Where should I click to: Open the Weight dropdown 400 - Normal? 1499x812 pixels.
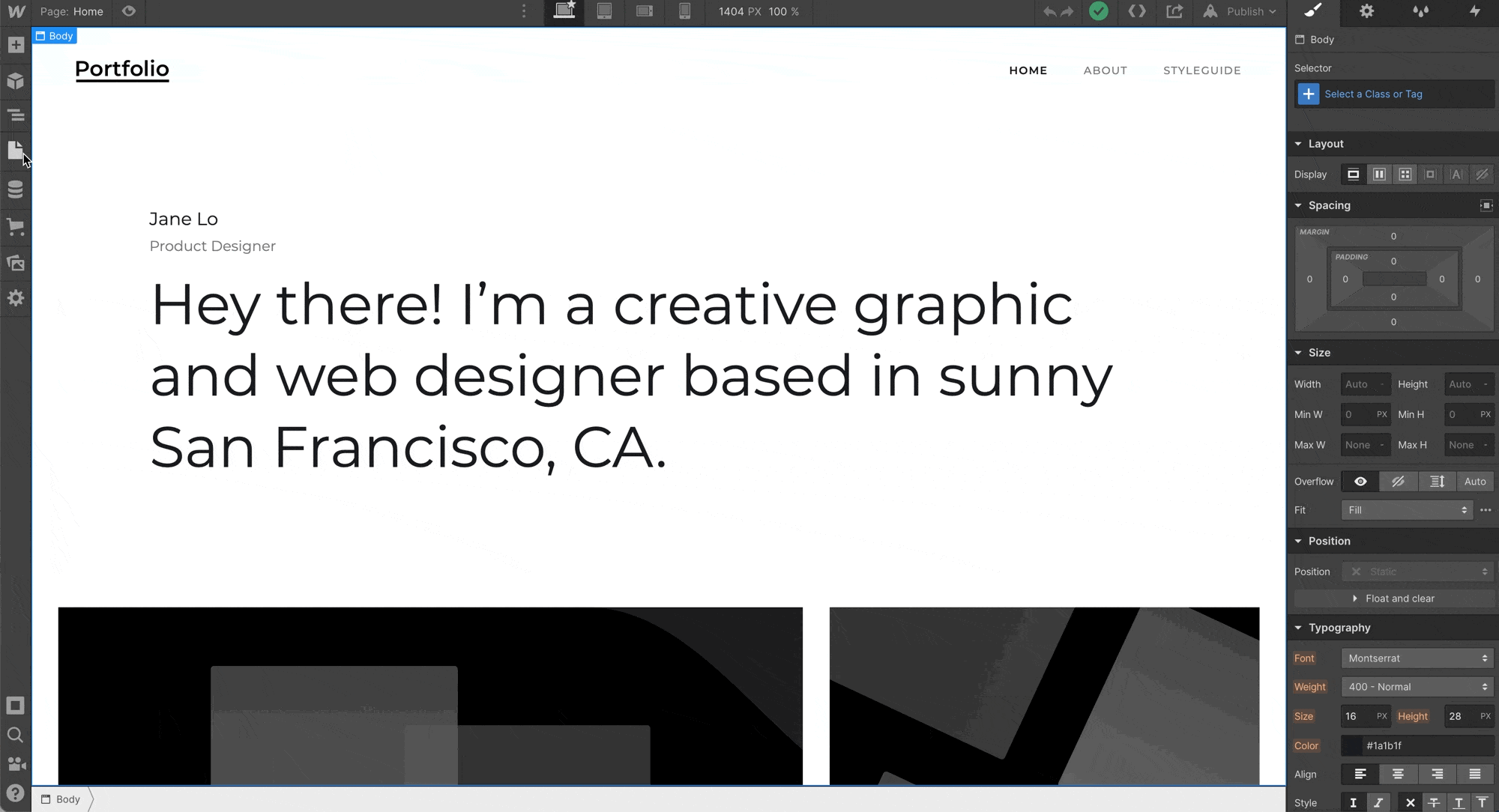(x=1417, y=687)
